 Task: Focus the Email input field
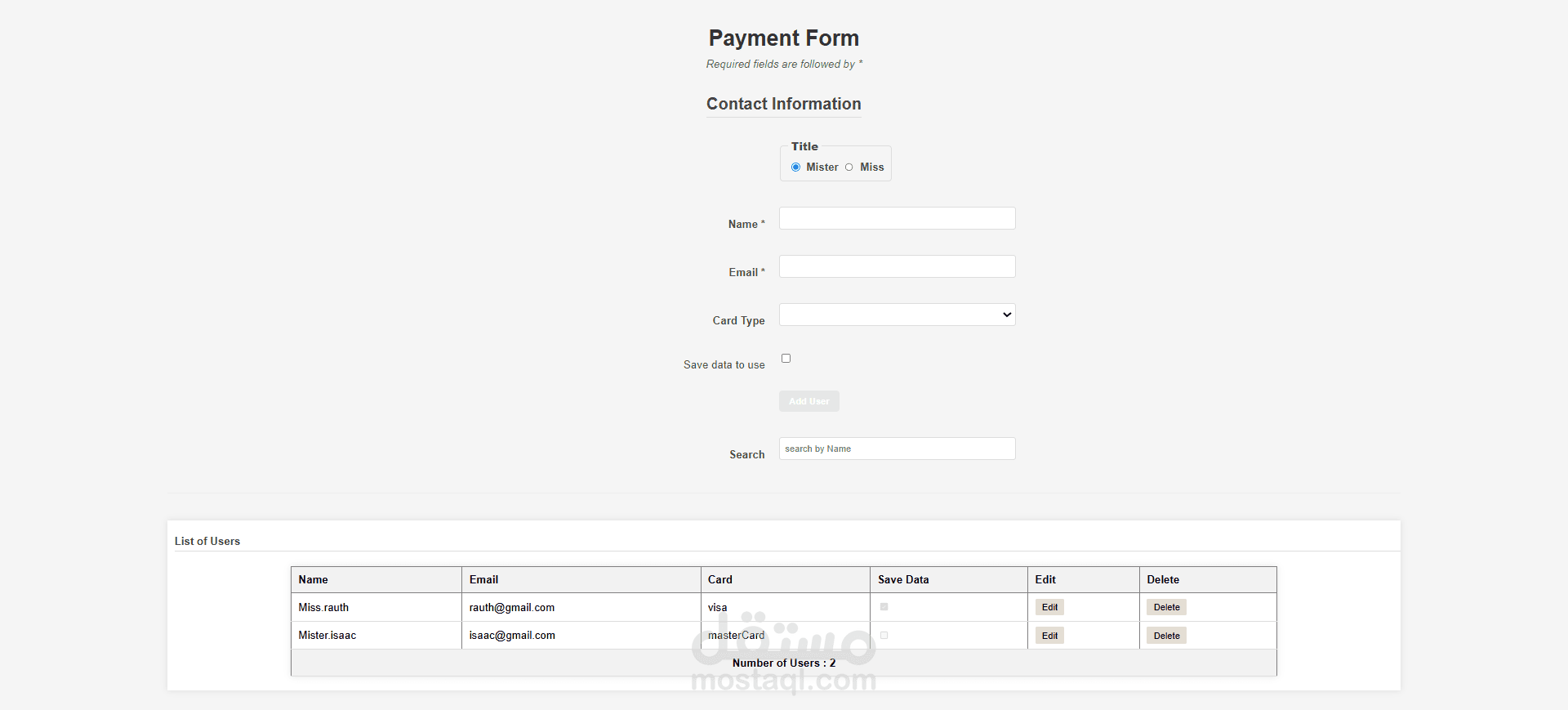click(x=897, y=266)
